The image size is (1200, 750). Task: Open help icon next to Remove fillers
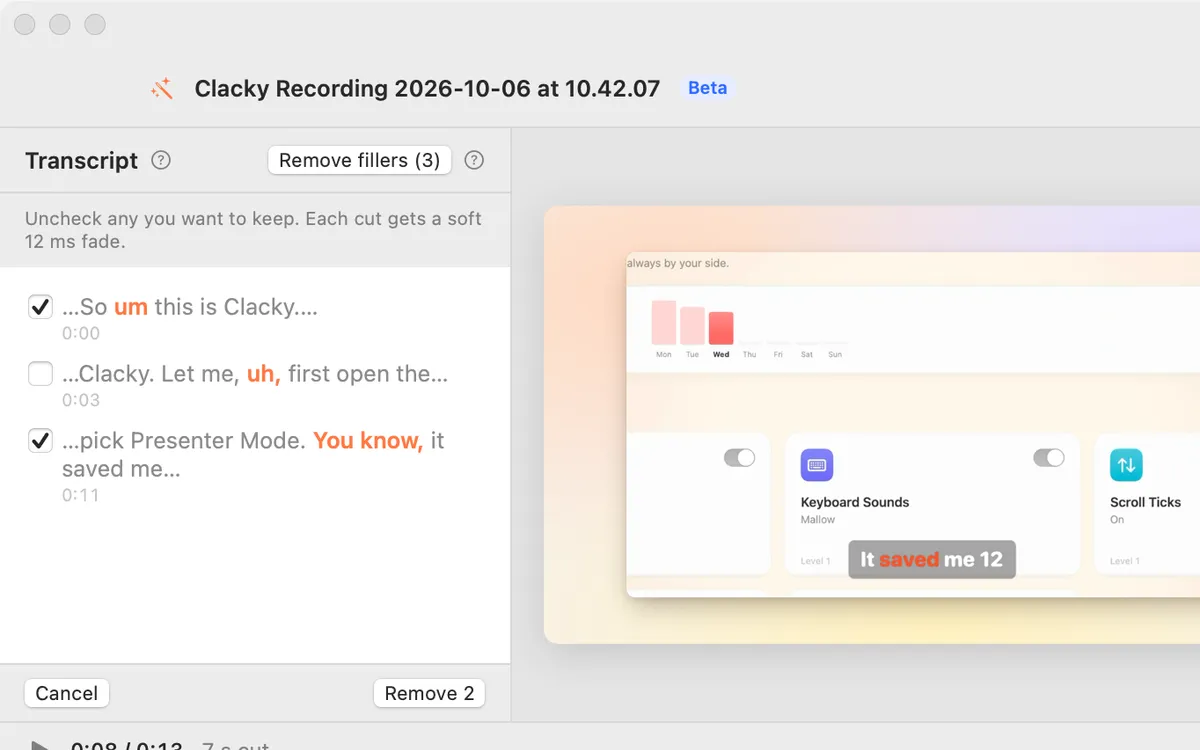tap(475, 160)
